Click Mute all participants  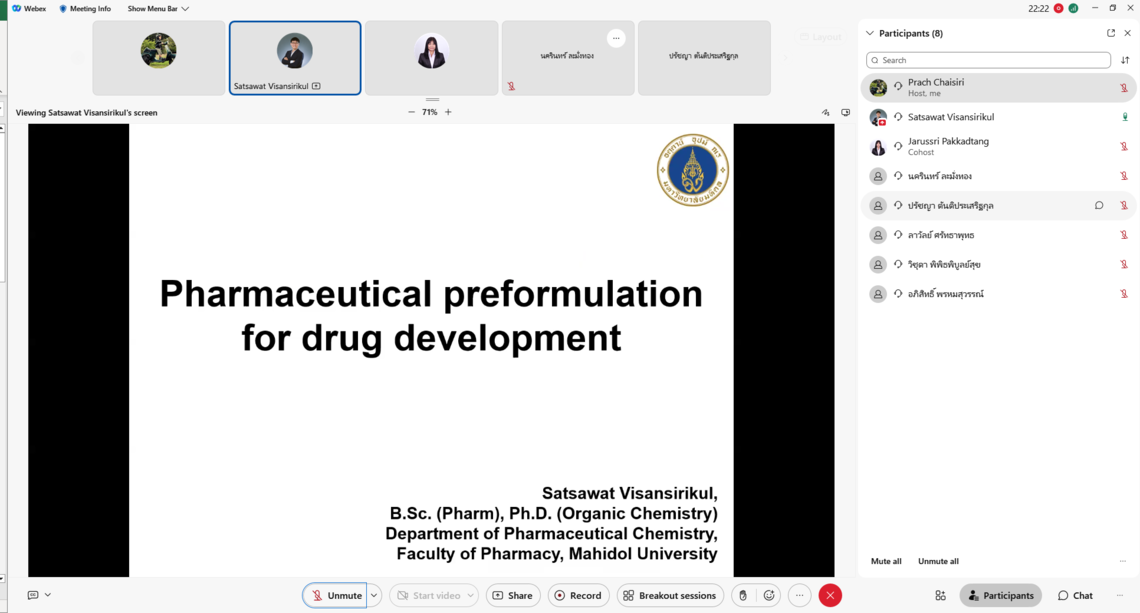pyautogui.click(x=886, y=561)
